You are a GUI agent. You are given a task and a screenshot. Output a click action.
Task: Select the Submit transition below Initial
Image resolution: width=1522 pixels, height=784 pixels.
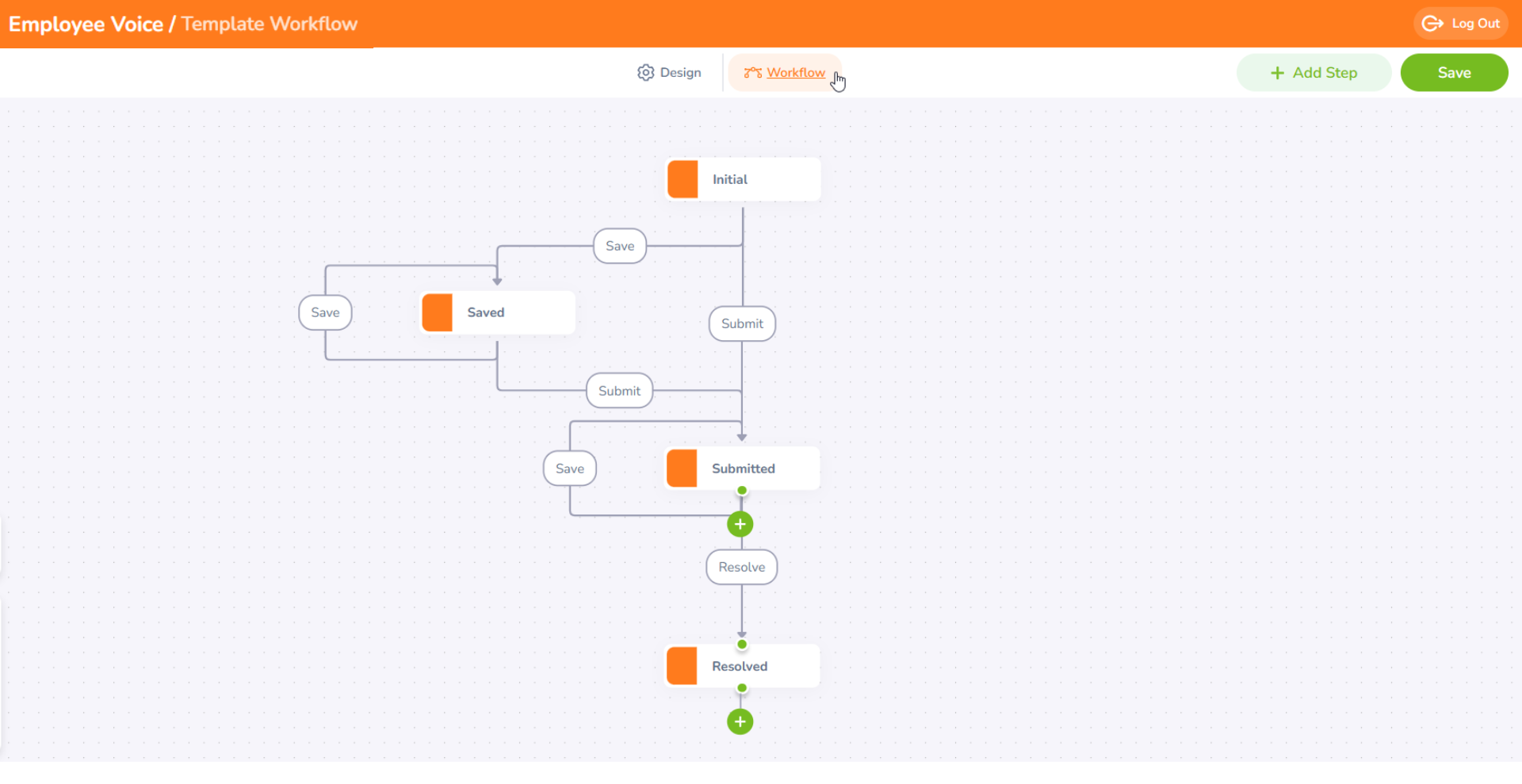coord(742,324)
